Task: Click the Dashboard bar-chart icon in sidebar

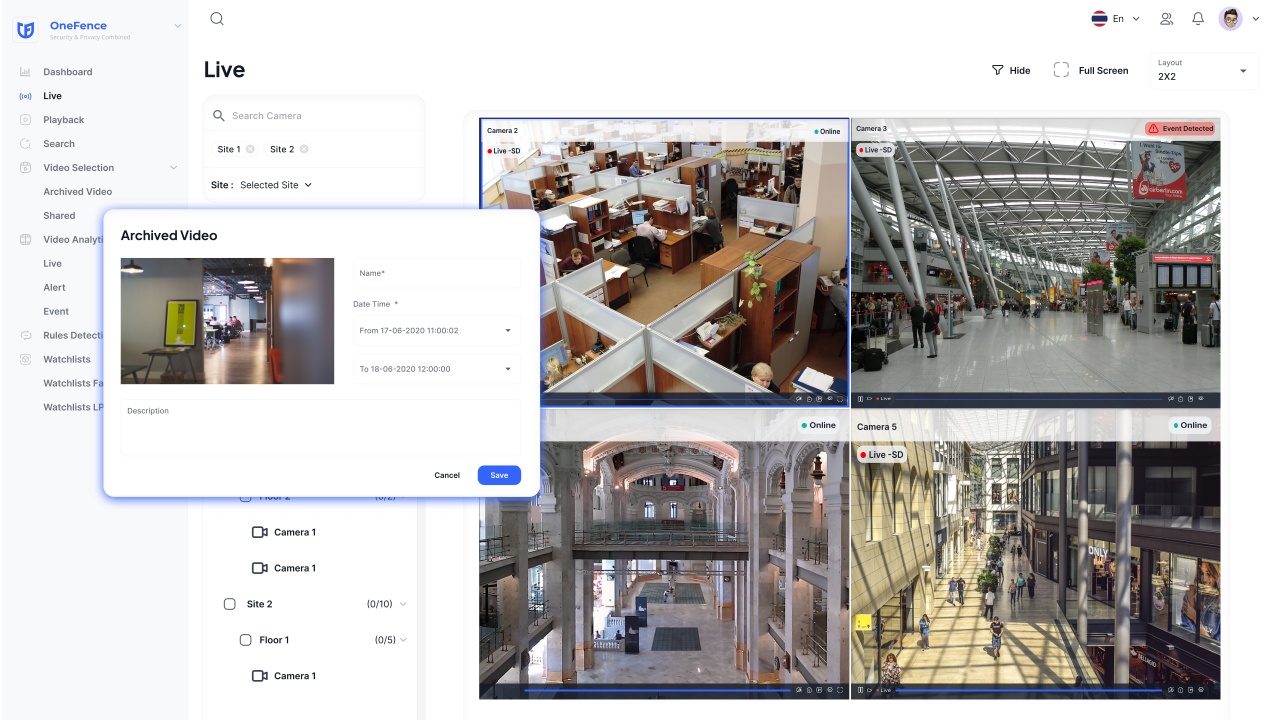Action: (x=25, y=72)
